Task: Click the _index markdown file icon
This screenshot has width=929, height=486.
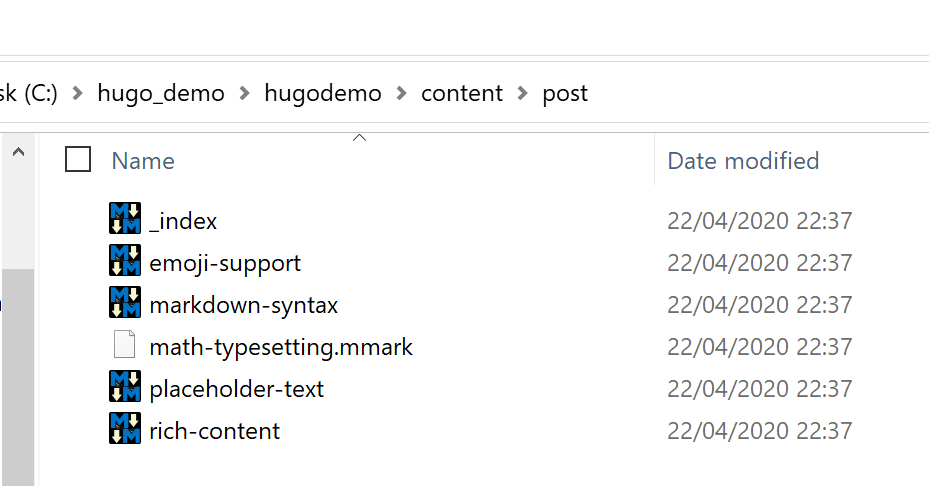Action: click(x=125, y=220)
